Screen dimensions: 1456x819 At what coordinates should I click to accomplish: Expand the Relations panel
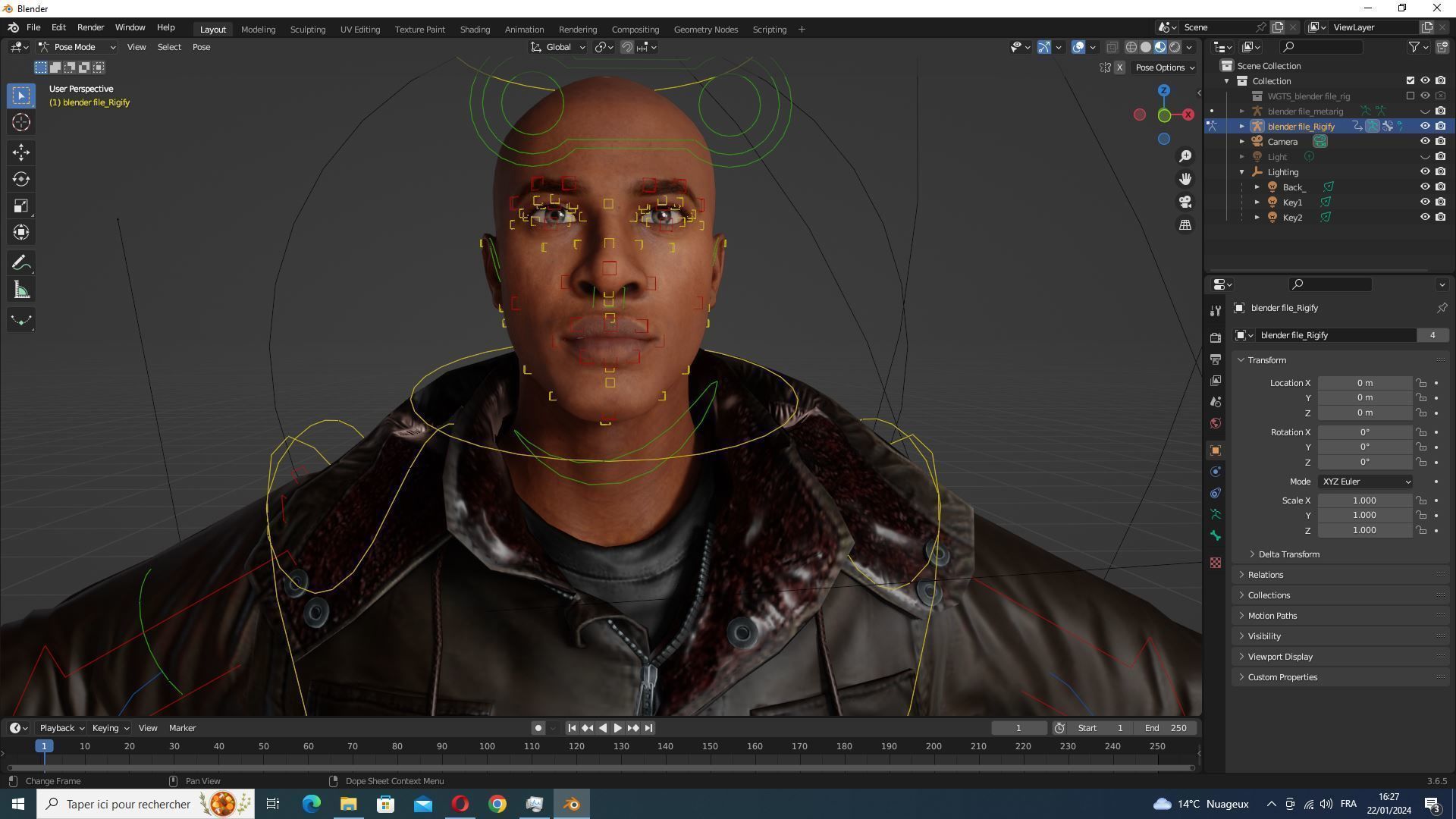tap(1265, 575)
